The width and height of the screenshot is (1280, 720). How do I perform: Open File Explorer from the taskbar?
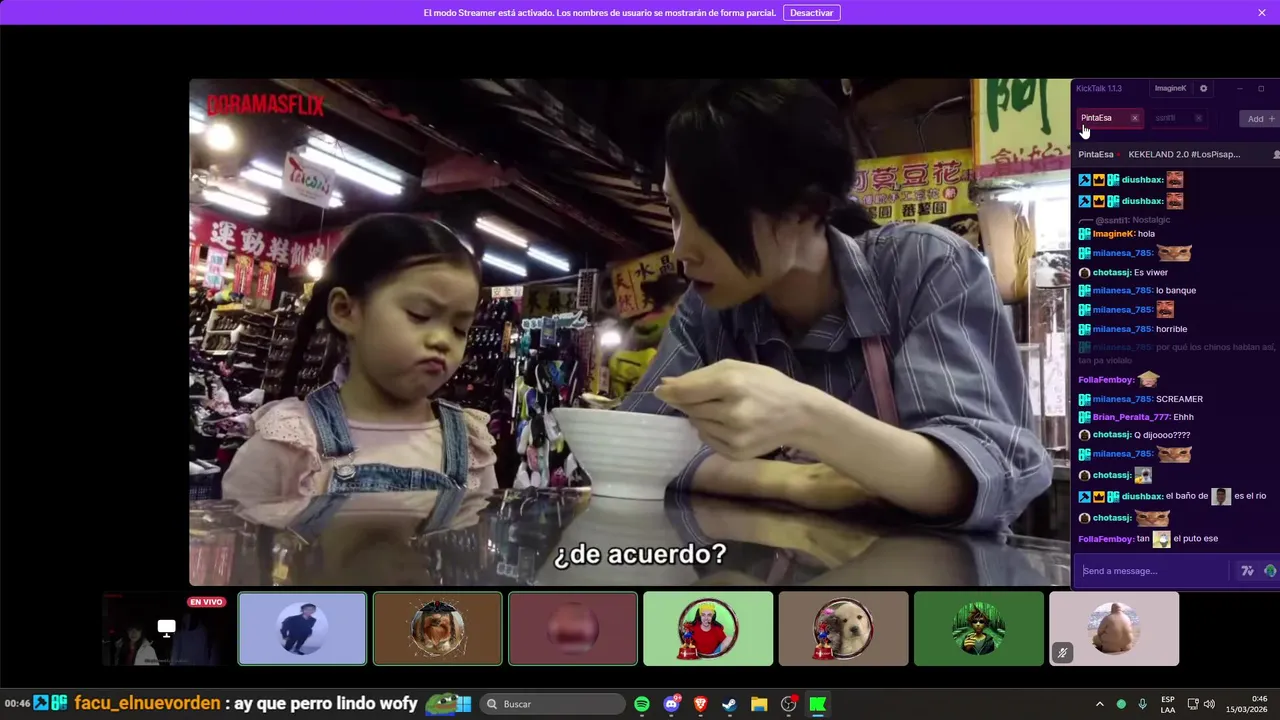(x=759, y=704)
